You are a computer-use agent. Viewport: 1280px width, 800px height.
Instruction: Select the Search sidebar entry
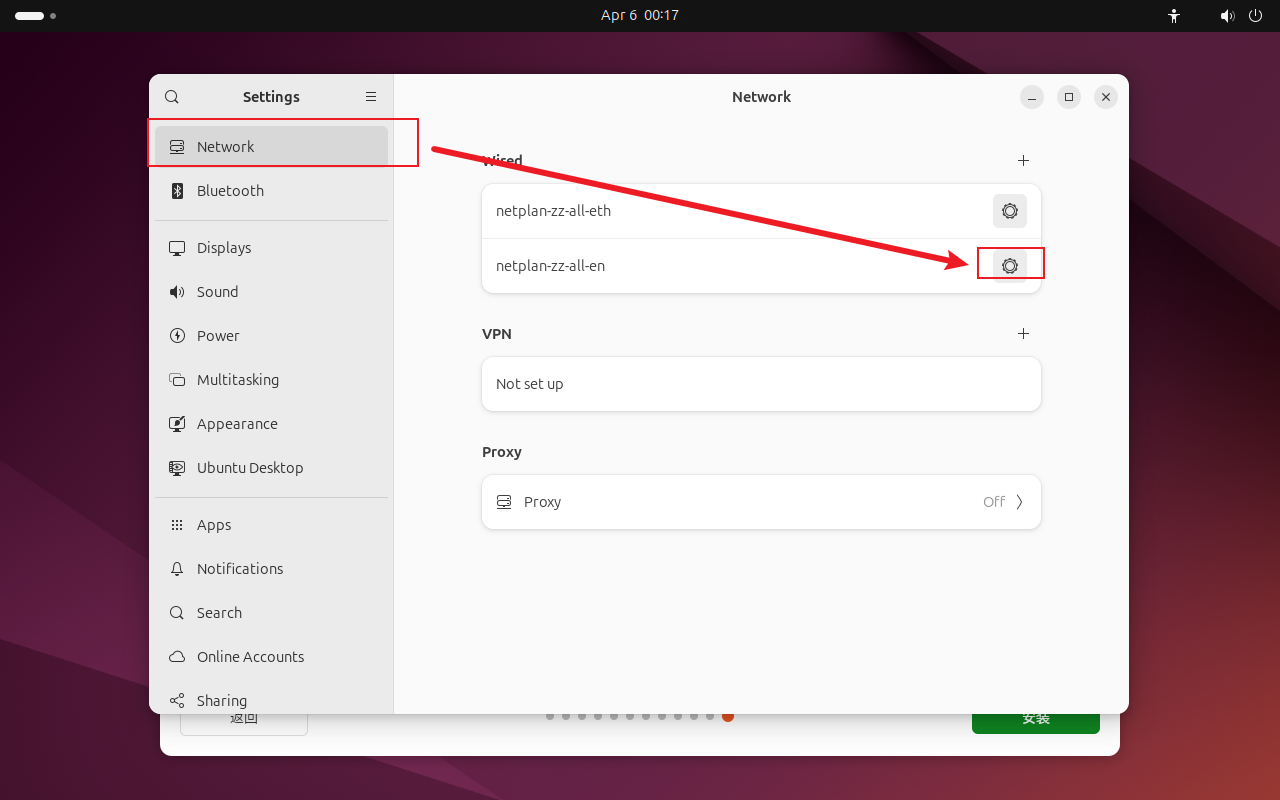(271, 613)
